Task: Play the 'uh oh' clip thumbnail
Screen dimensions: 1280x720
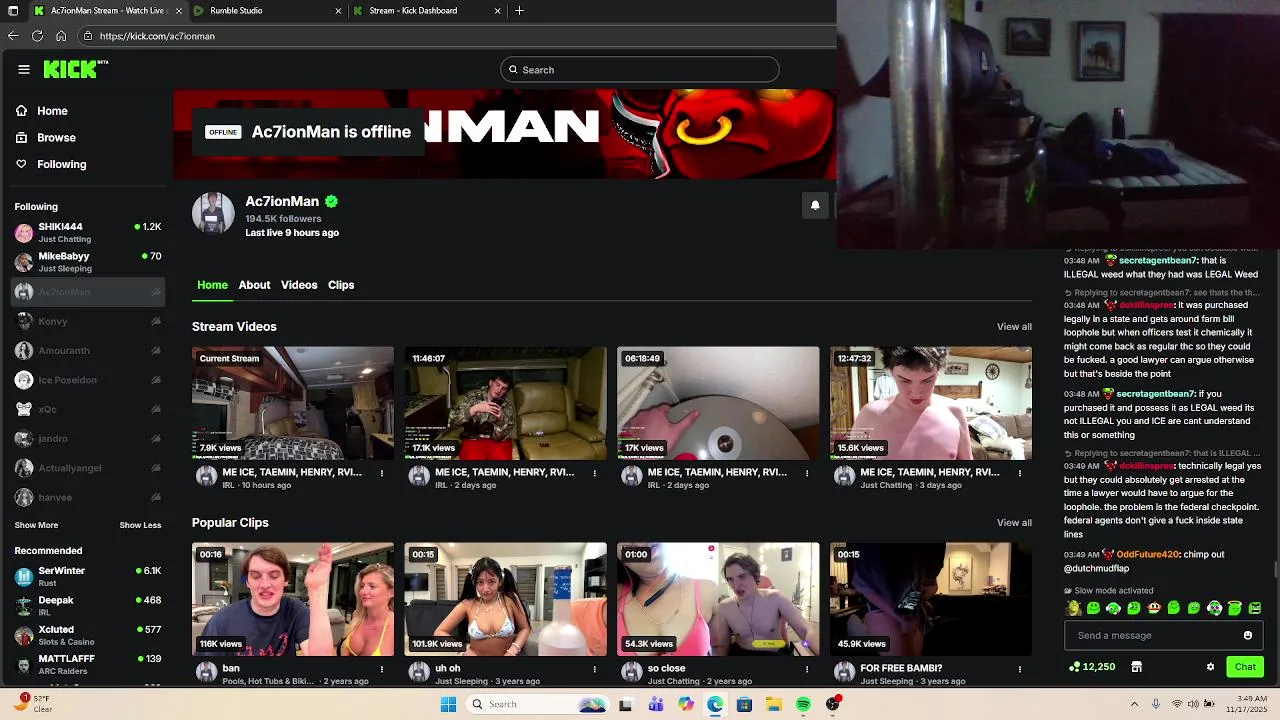Action: tap(505, 599)
